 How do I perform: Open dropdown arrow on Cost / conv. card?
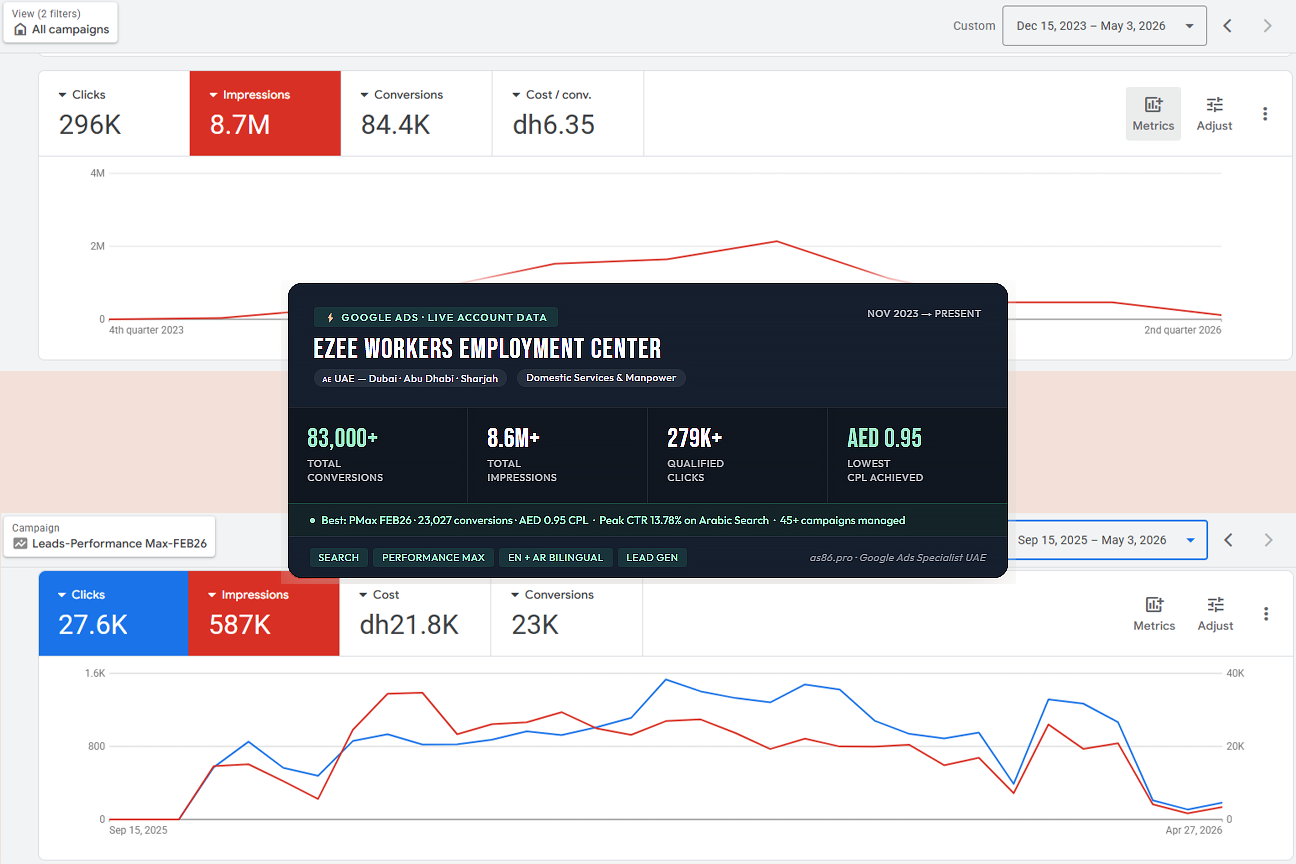tap(517, 95)
